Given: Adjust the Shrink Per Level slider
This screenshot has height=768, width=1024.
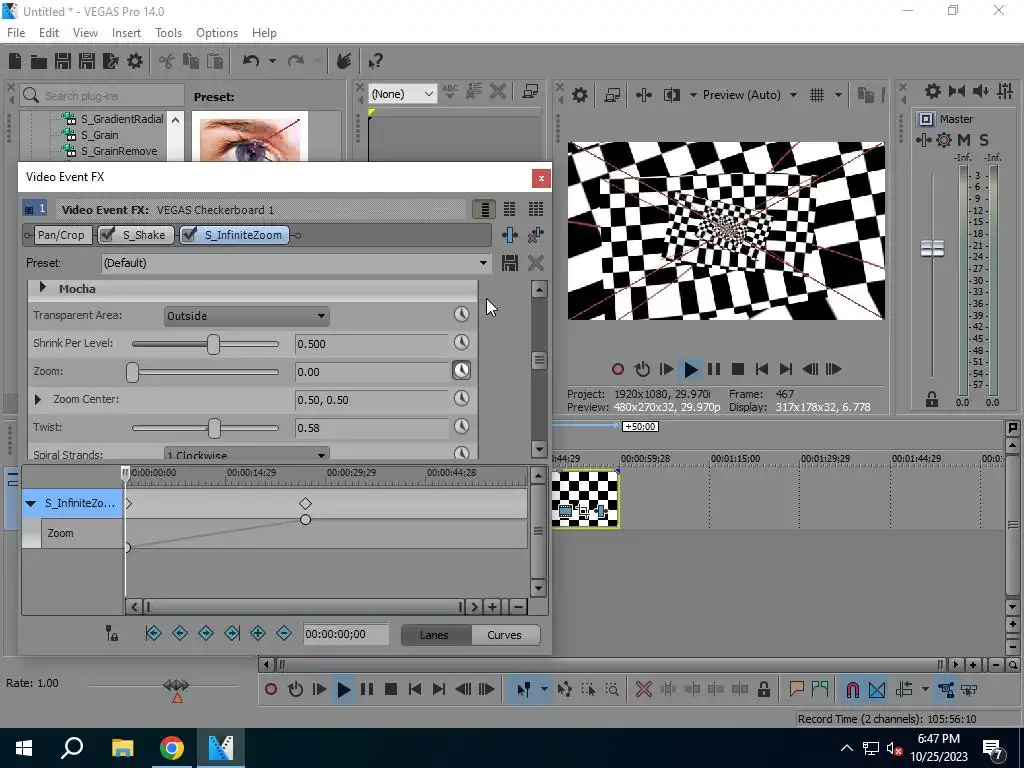Looking at the screenshot, I should coord(214,344).
